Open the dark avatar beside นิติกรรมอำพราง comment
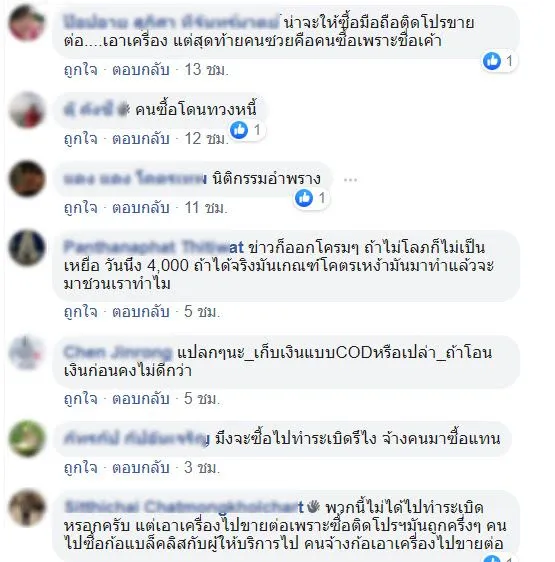 click(x=27, y=178)
